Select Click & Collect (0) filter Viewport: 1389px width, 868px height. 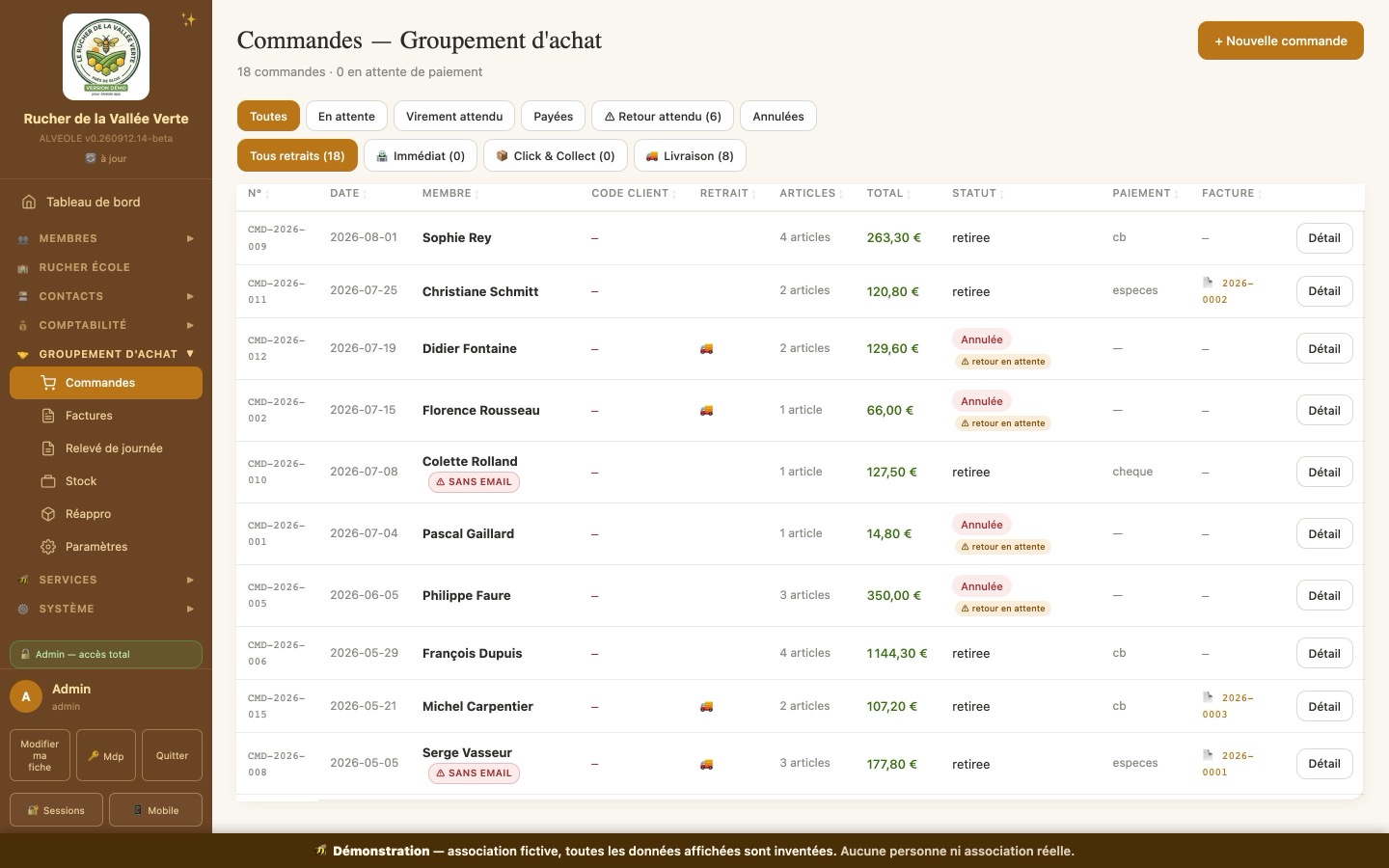click(556, 156)
